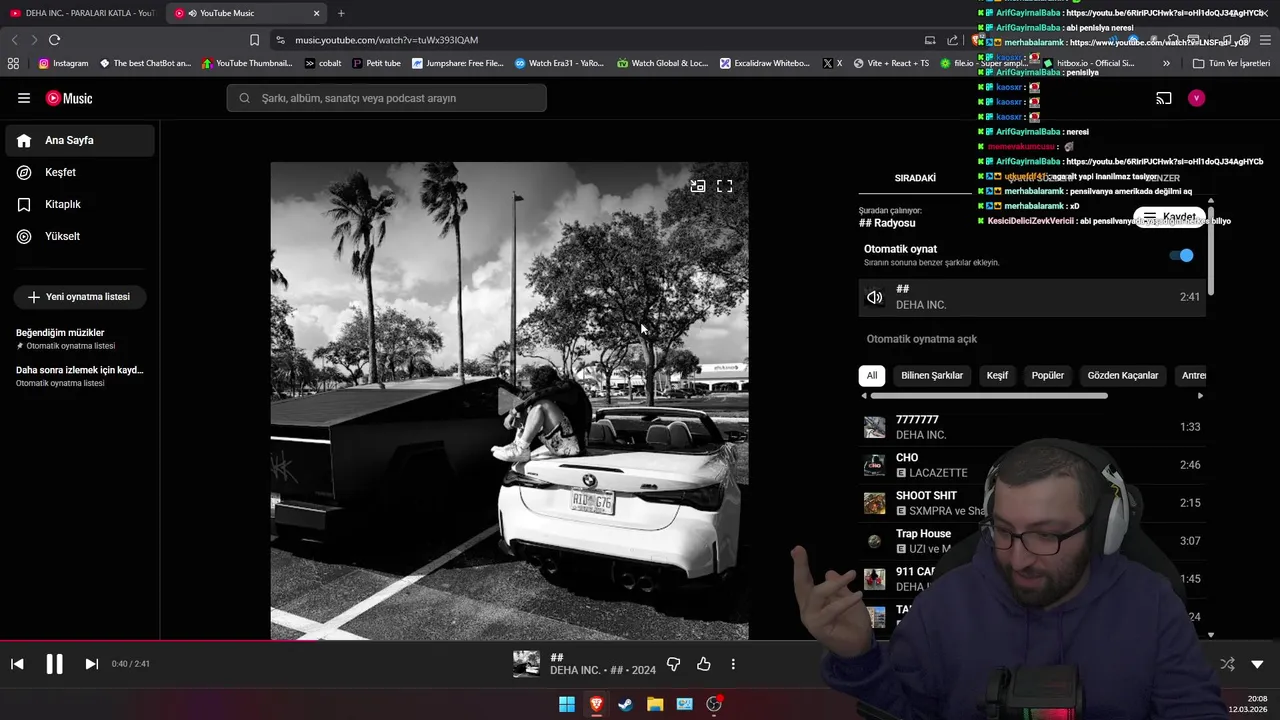The height and width of the screenshot is (720, 1280).
Task: Open Kitaplık in the sidebar
Action: pyautogui.click(x=80, y=204)
